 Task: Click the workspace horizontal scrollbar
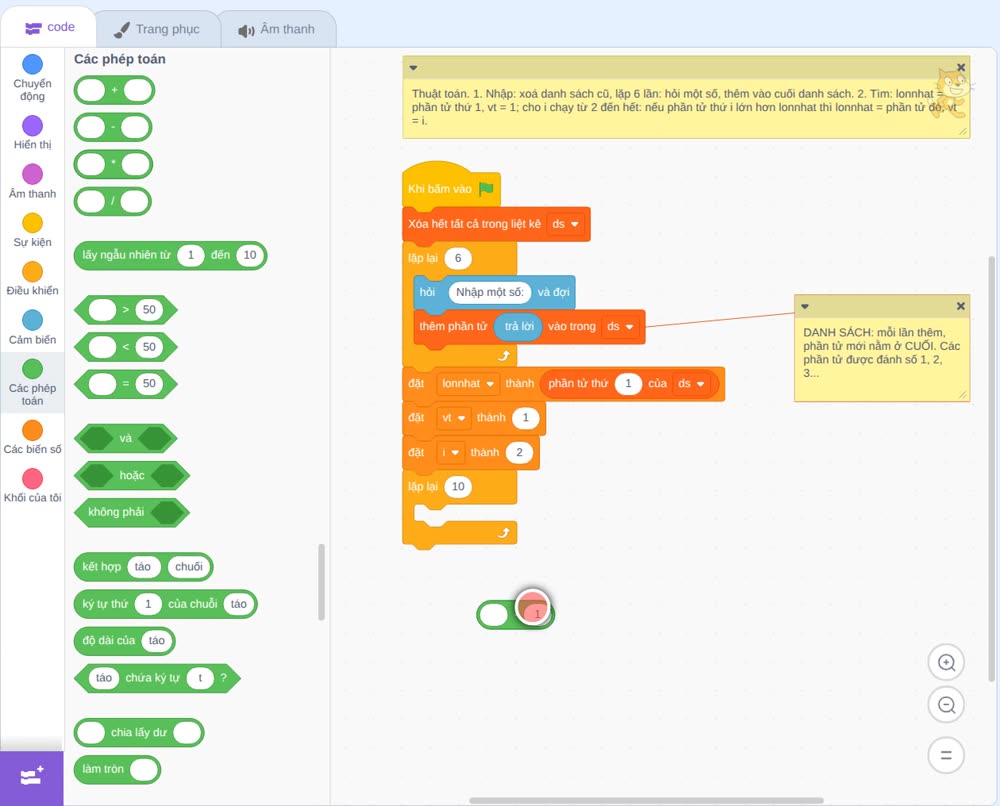(x=647, y=800)
